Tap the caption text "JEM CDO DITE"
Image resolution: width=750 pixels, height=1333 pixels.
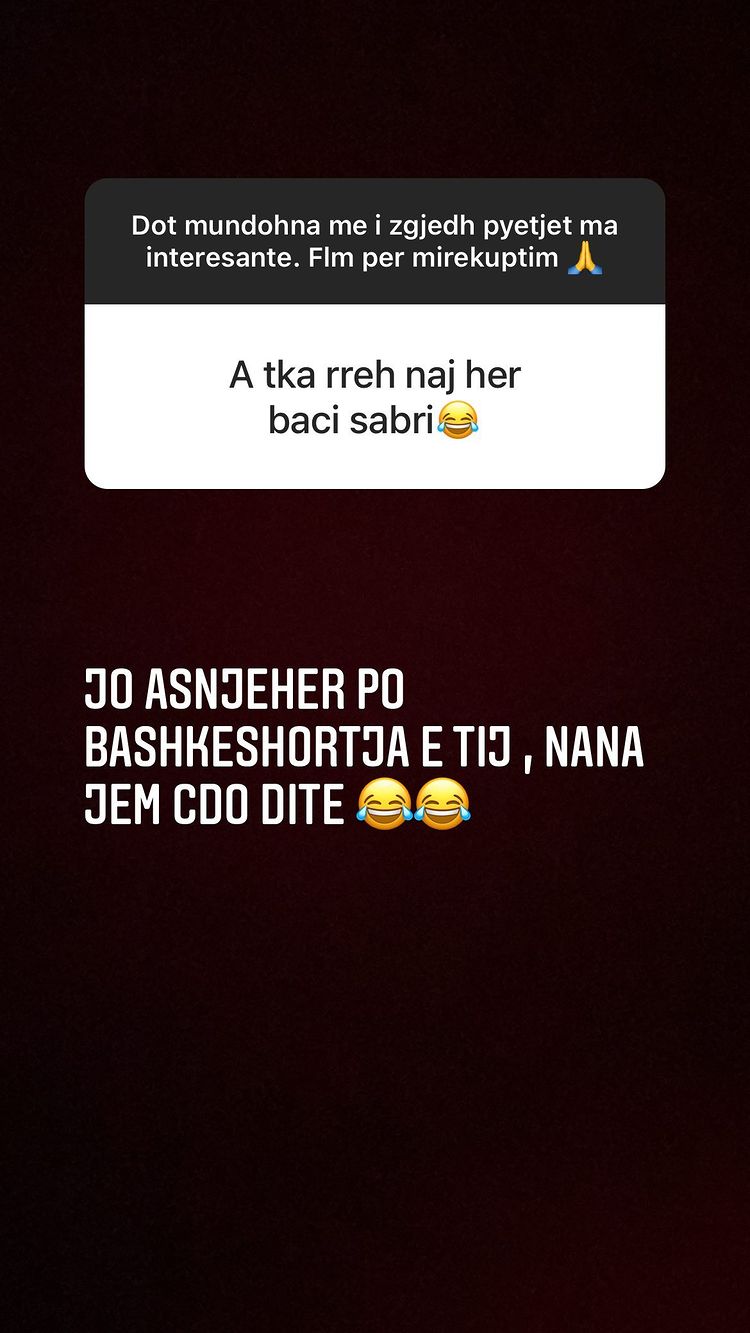coord(215,805)
